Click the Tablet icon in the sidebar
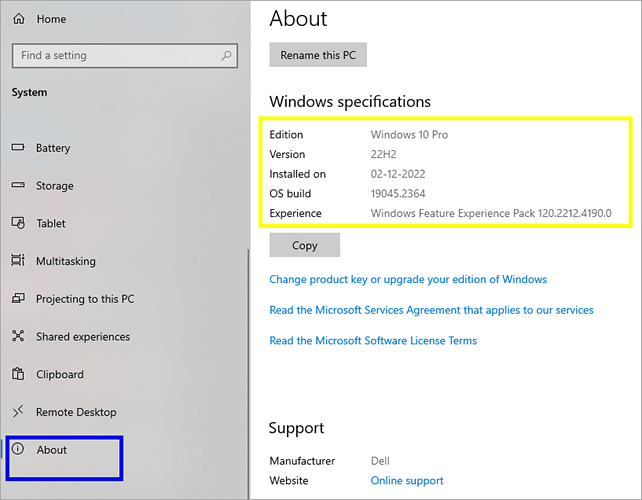 pyautogui.click(x=17, y=223)
